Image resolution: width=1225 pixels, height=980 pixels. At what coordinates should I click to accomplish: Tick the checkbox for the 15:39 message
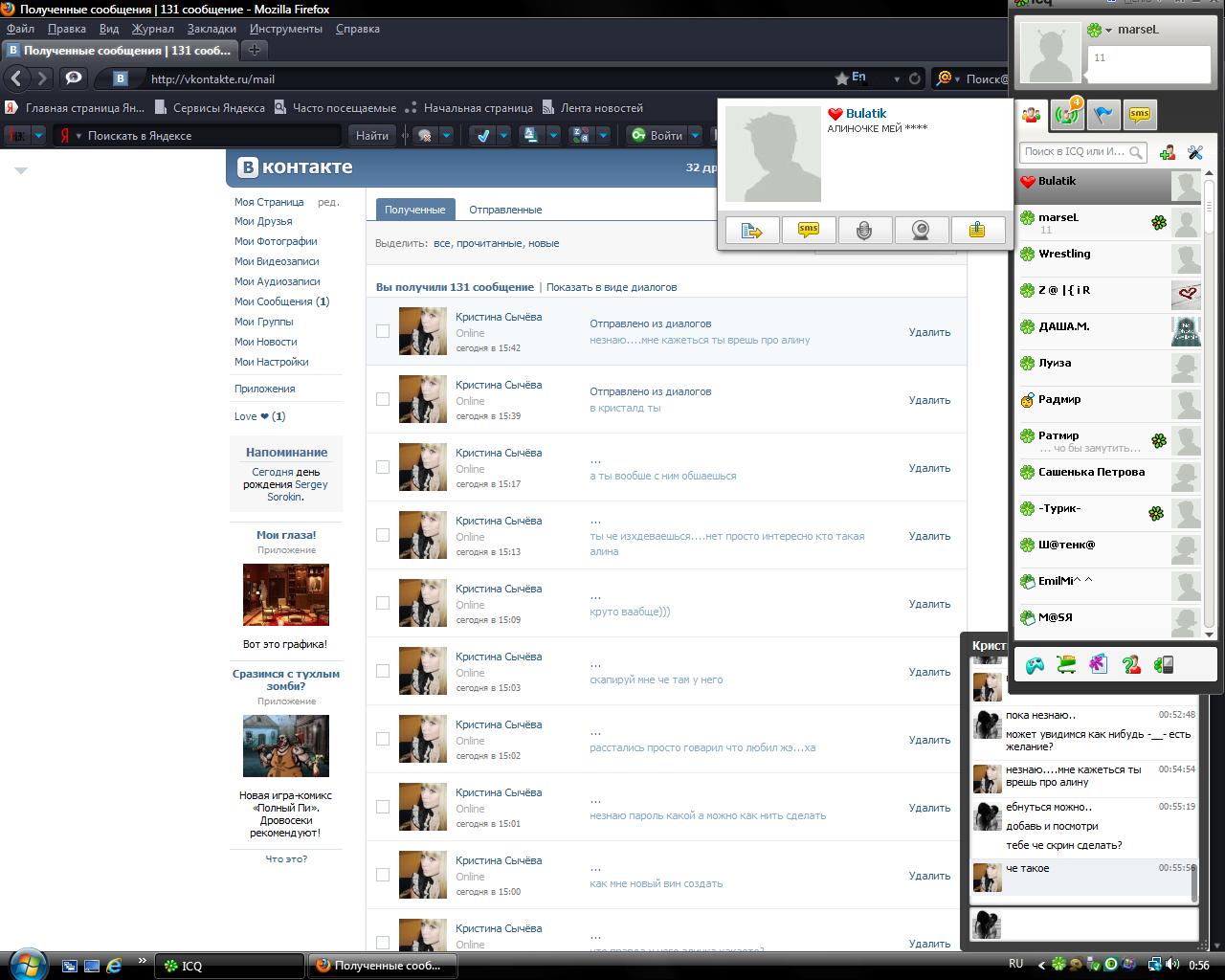[383, 399]
